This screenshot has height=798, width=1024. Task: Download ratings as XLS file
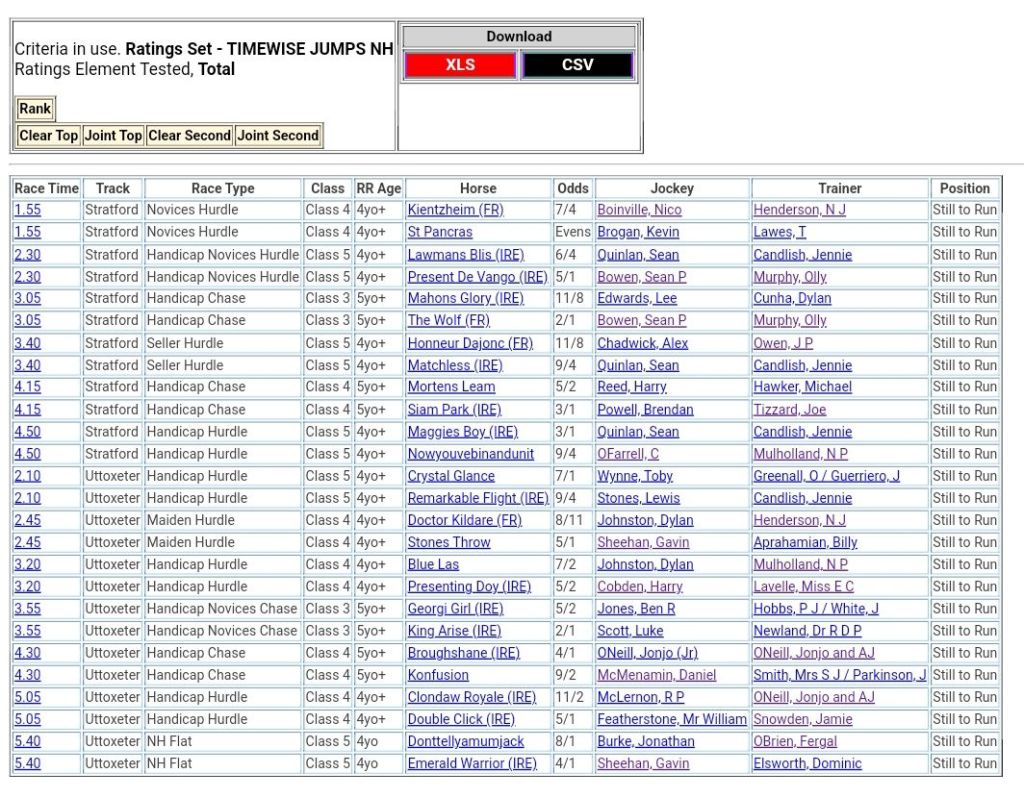460,65
